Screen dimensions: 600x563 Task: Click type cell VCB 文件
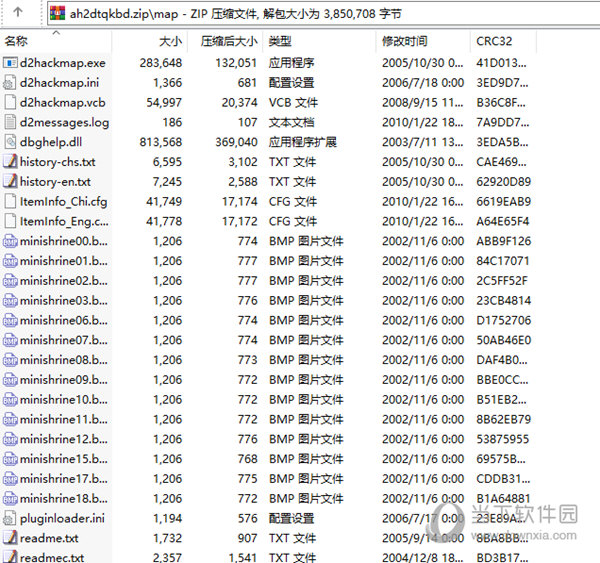point(293,103)
